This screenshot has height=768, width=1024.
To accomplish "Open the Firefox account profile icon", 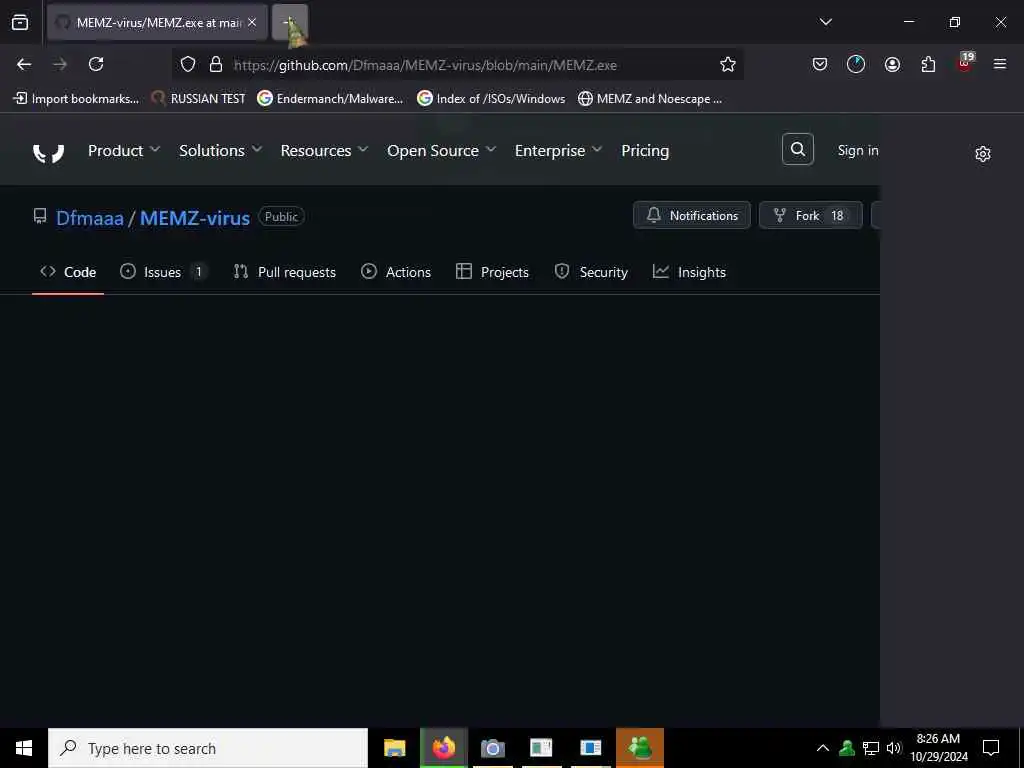I will (x=892, y=64).
